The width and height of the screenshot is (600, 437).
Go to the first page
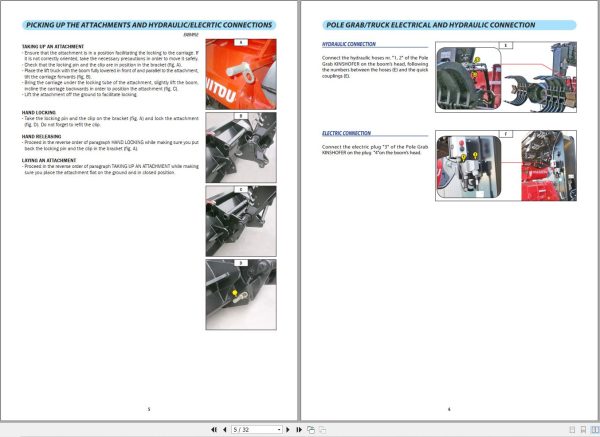coord(214,430)
